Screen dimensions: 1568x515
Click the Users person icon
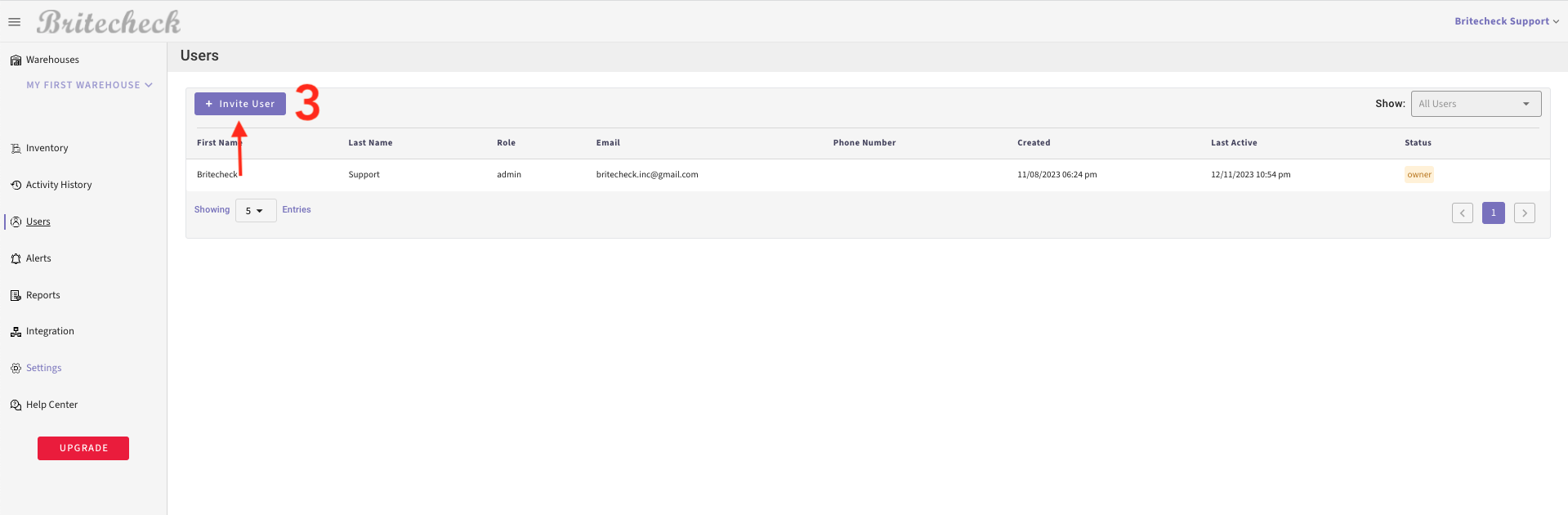coord(16,222)
